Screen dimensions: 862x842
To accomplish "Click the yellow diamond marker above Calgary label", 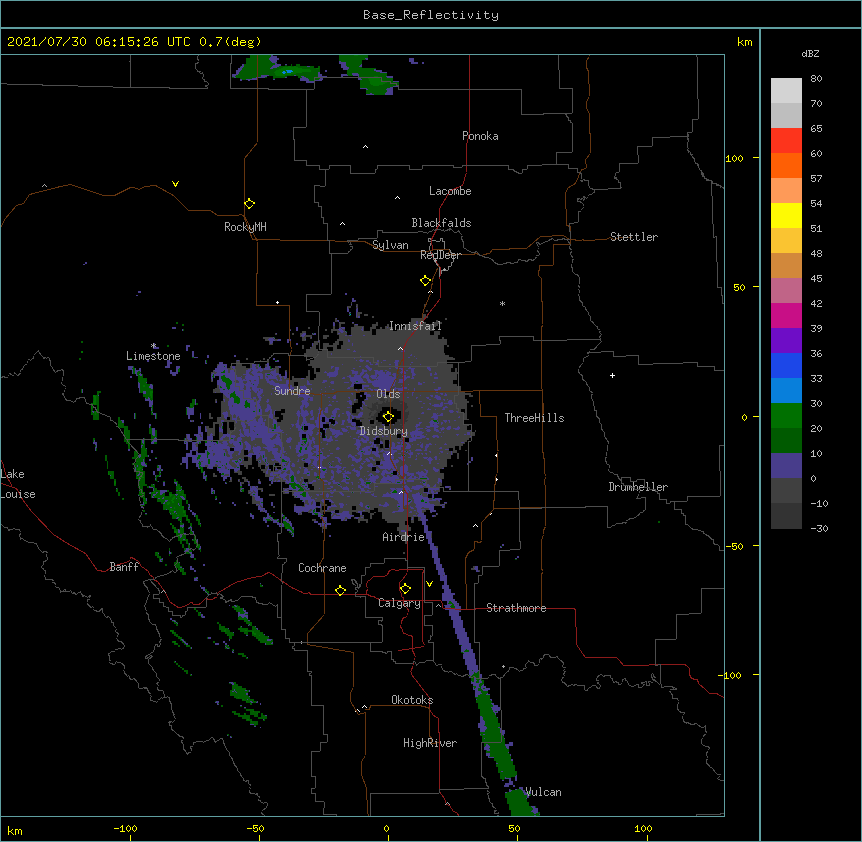I will pos(405,589).
